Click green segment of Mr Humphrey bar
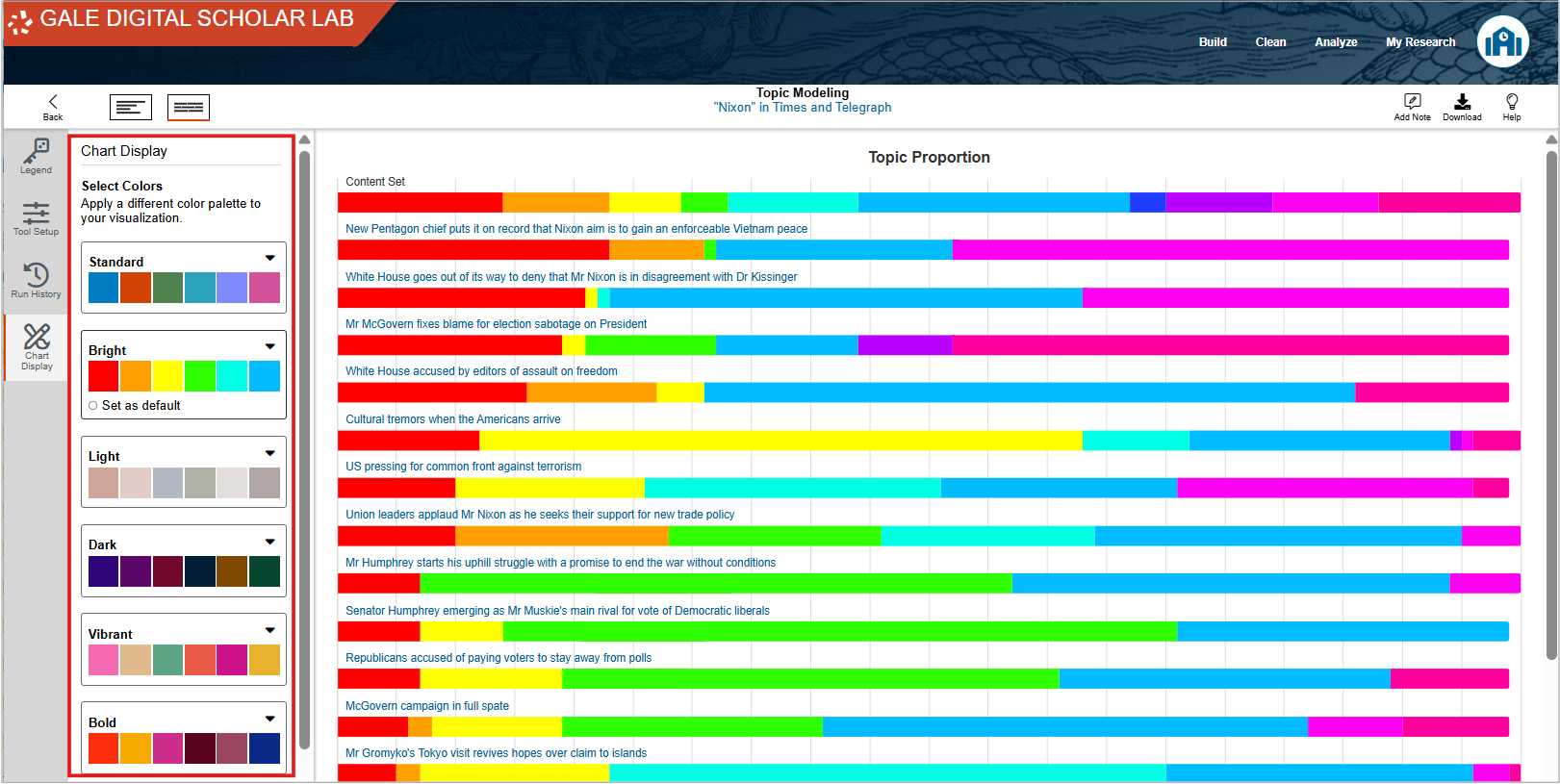 pyautogui.click(x=716, y=583)
